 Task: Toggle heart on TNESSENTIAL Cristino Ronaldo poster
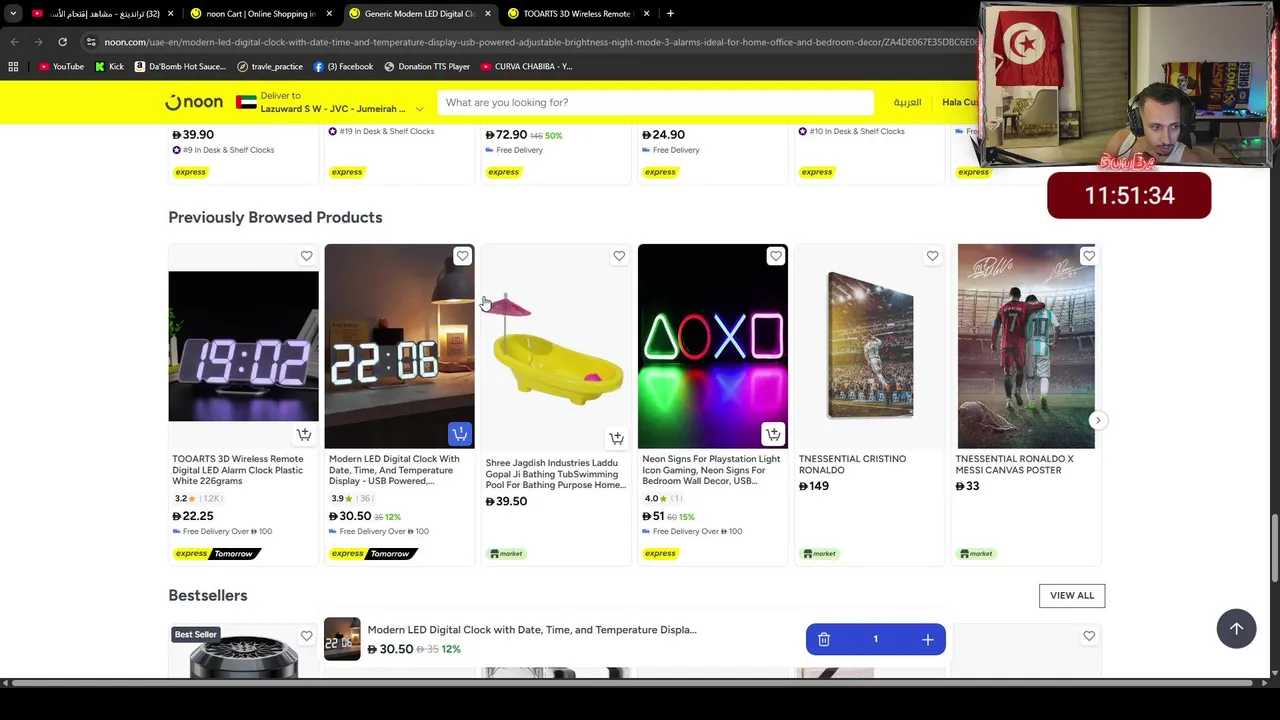click(932, 256)
